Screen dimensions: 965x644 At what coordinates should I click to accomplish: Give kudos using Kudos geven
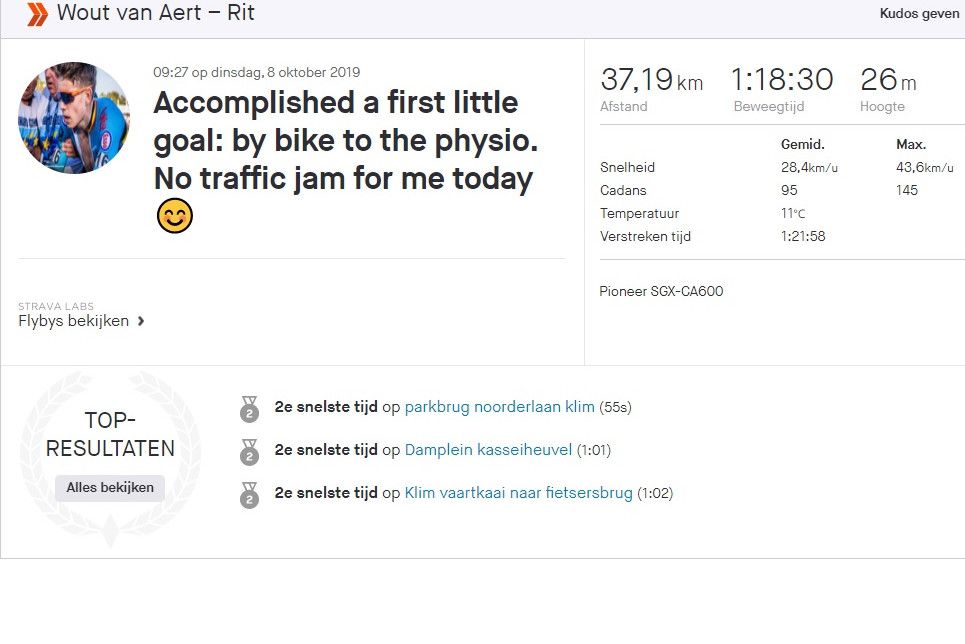click(x=917, y=14)
